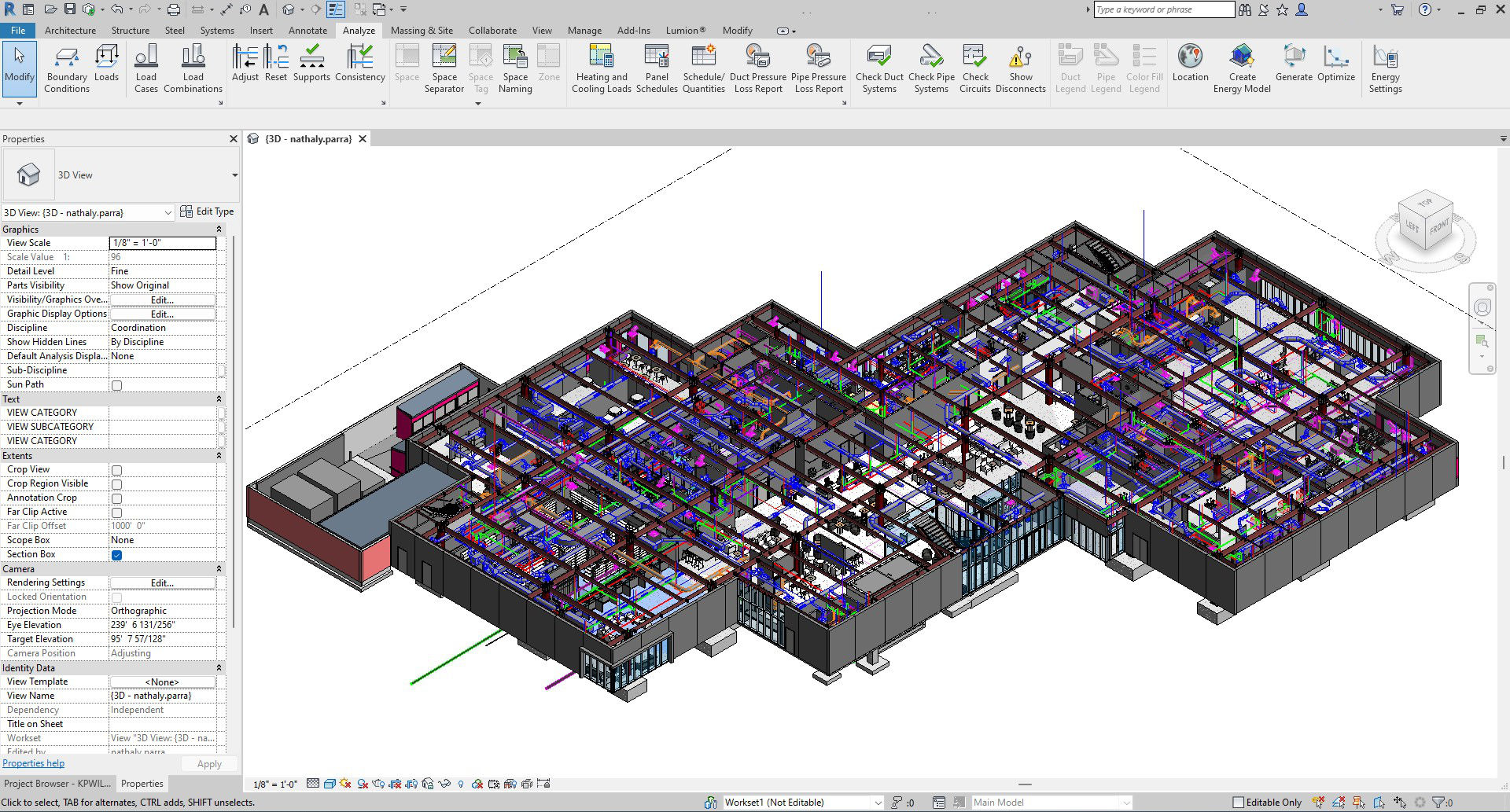The image size is (1510, 812).
Task: Click the Edit Type button
Action: pos(207,211)
